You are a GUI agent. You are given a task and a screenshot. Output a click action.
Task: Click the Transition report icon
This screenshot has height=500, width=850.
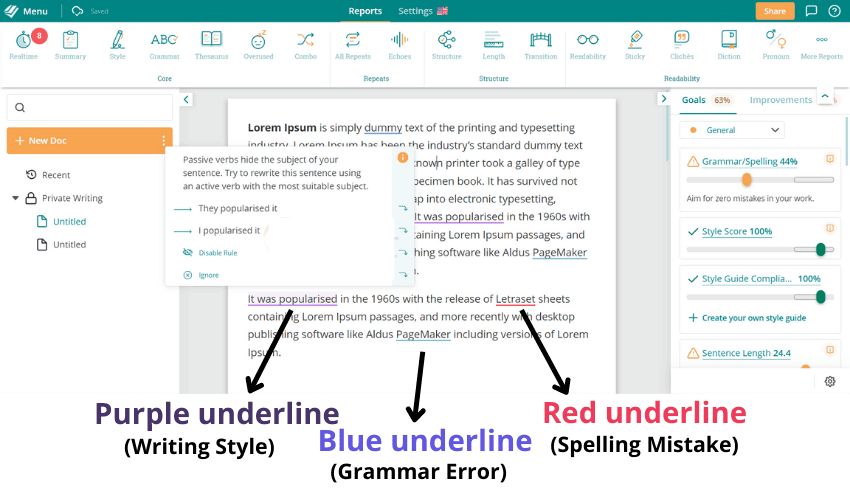(x=541, y=42)
